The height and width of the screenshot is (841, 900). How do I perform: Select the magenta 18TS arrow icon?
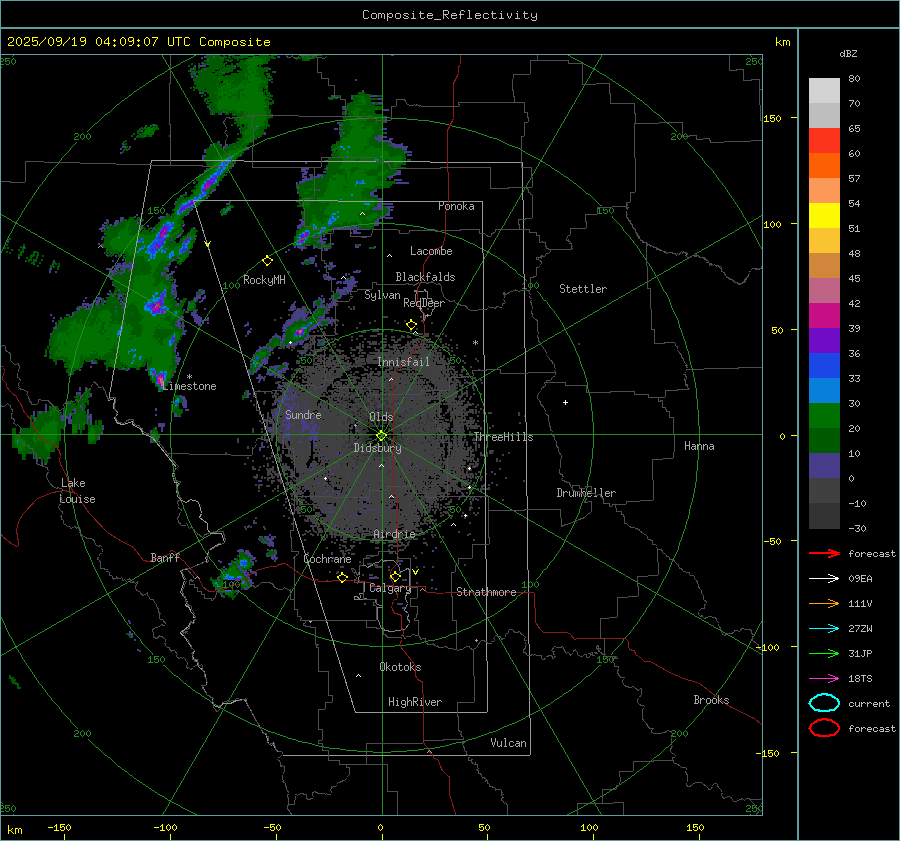[x=823, y=678]
